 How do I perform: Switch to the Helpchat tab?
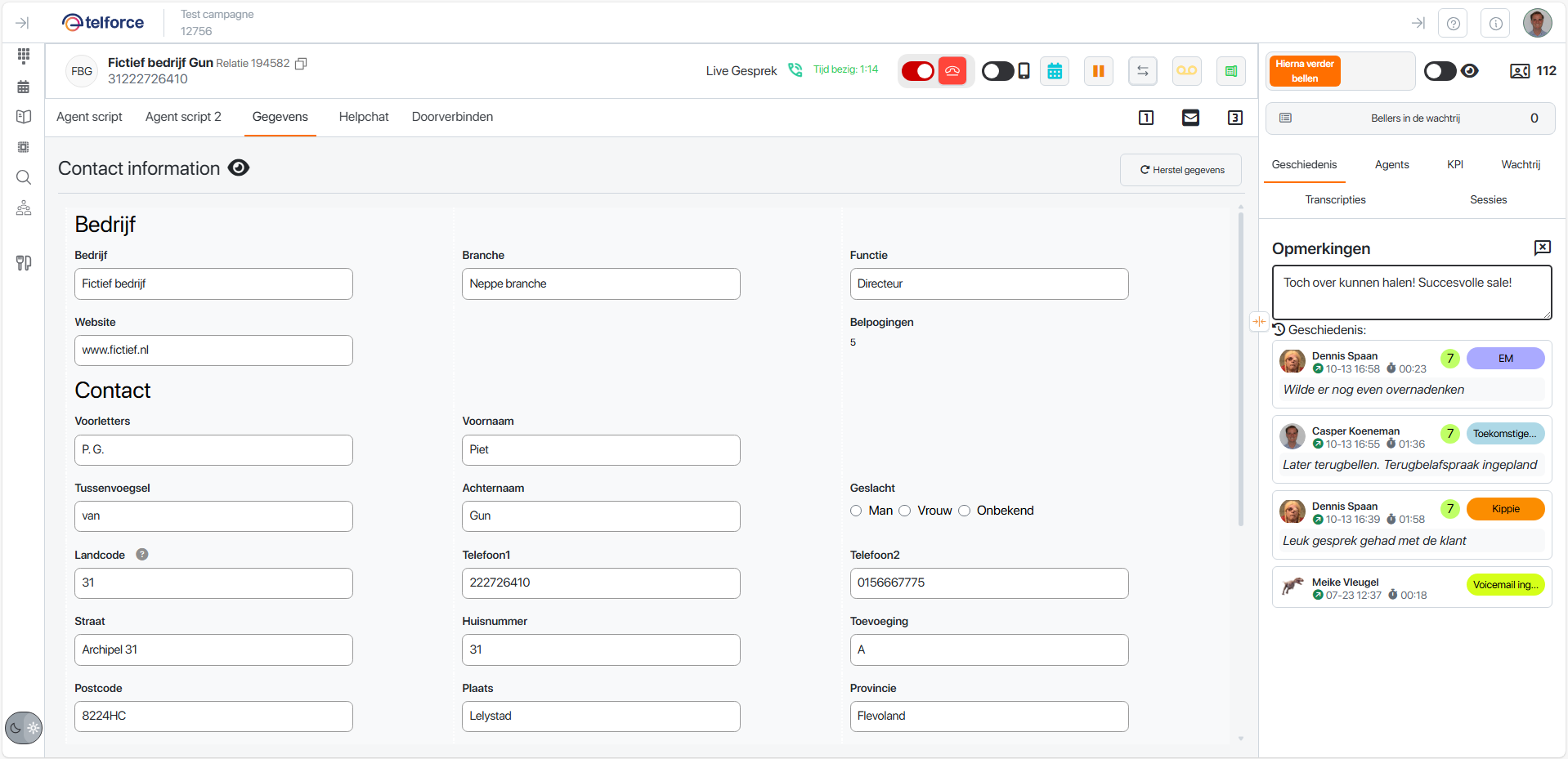(363, 117)
